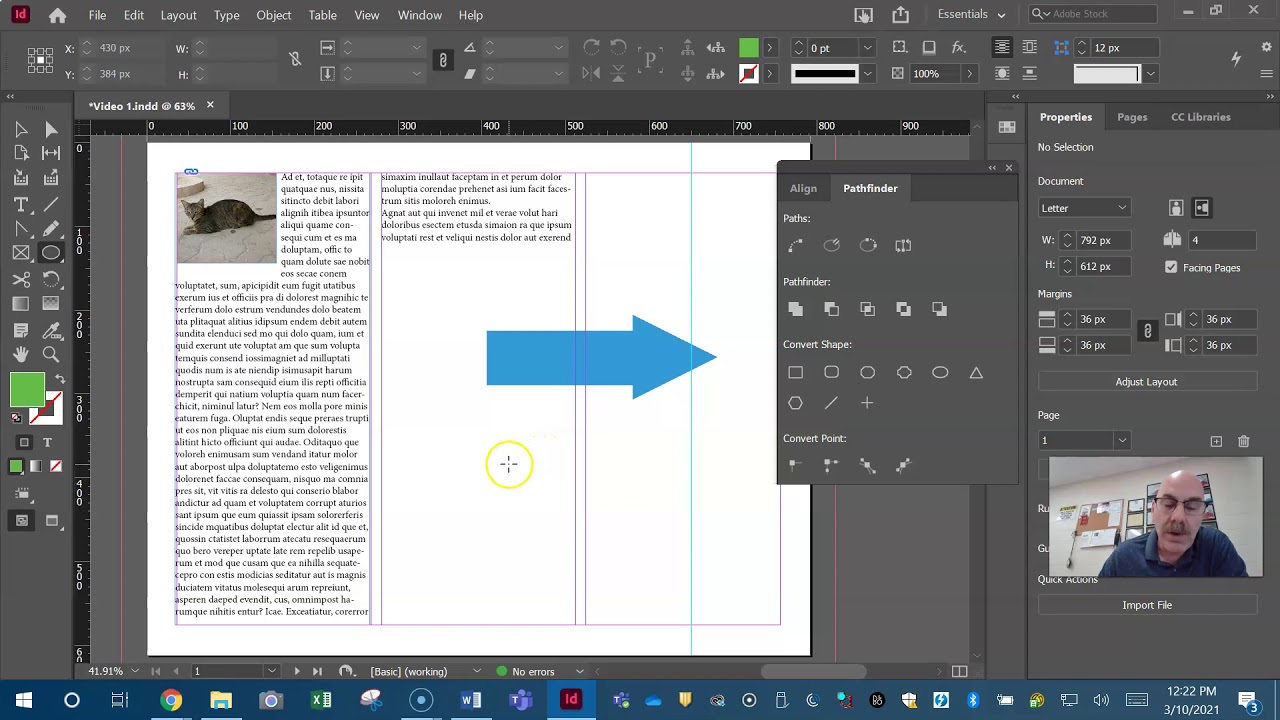Toggle margins chain link in Properties

[1147, 331]
